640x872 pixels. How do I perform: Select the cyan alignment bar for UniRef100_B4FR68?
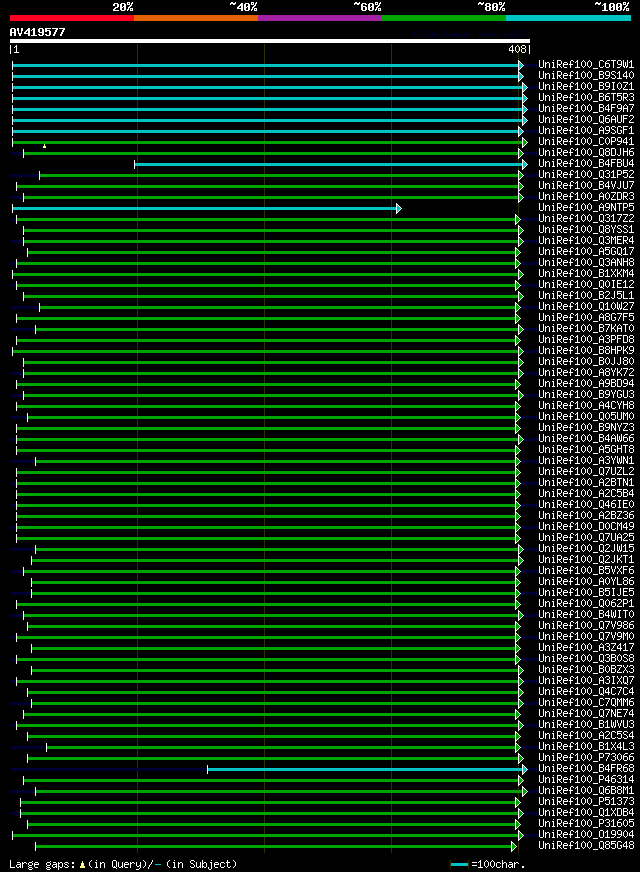pyautogui.click(x=365, y=770)
